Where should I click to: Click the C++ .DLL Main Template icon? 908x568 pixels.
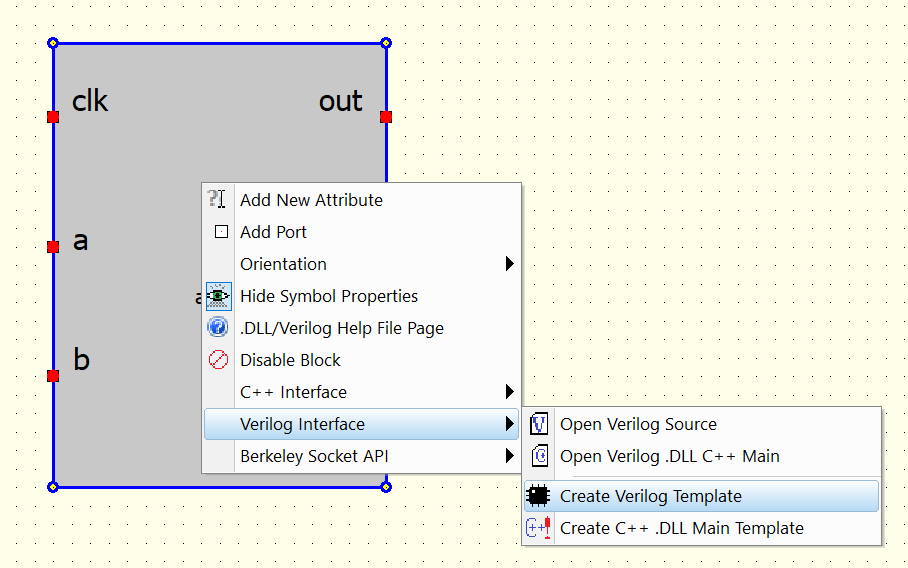pyautogui.click(x=539, y=528)
